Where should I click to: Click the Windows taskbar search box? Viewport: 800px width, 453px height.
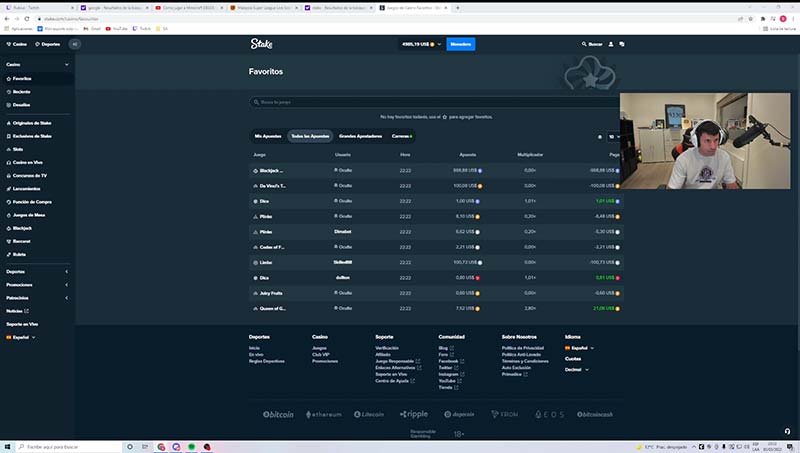(x=69, y=447)
